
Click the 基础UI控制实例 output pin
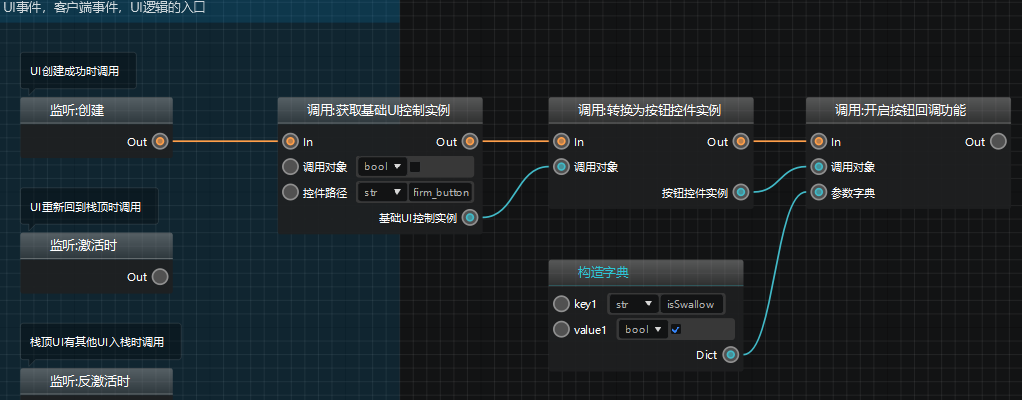(x=470, y=217)
